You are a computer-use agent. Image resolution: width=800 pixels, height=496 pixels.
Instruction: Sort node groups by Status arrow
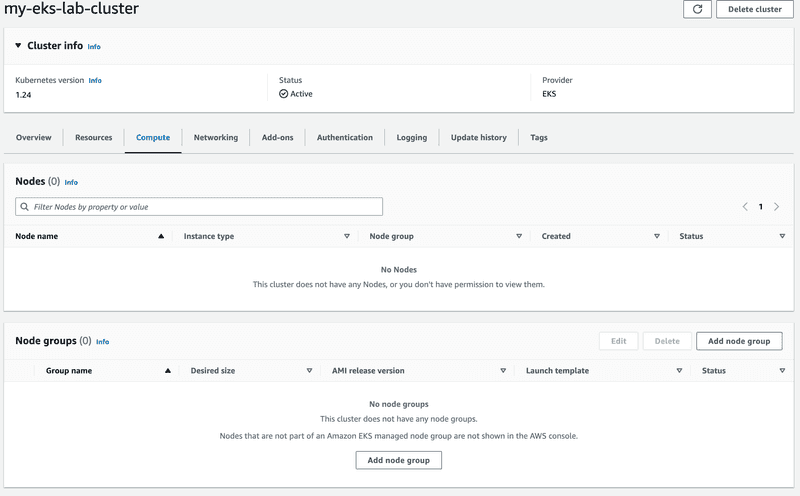(x=782, y=371)
